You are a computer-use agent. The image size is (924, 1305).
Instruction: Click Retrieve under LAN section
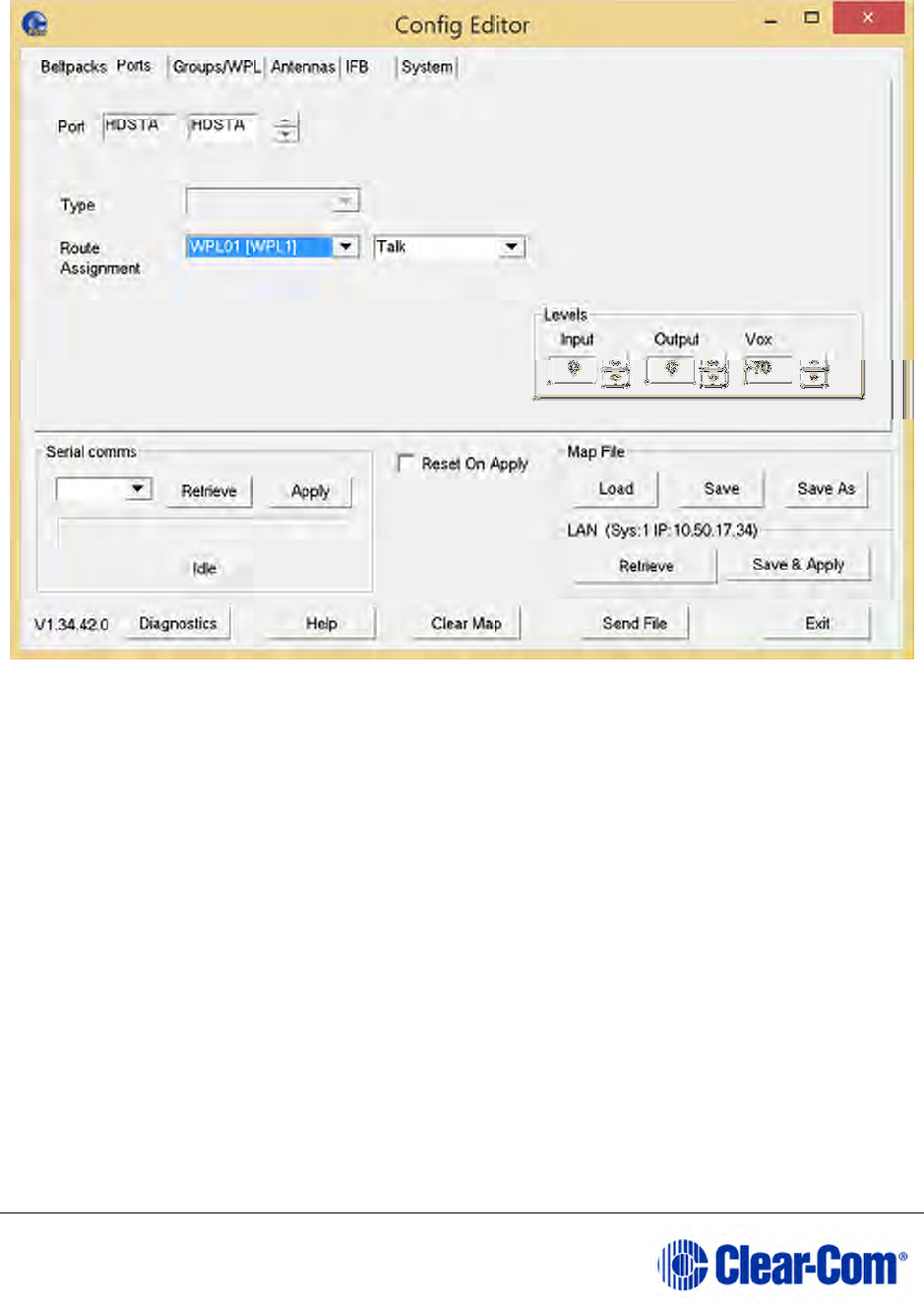647,566
